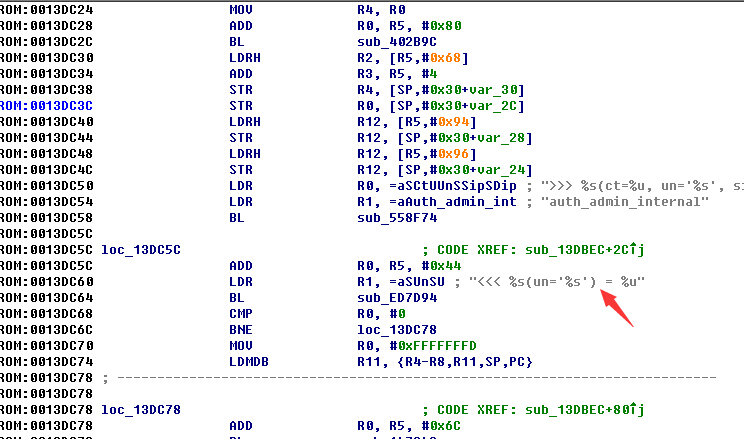Viewport: 744px width, 439px height.
Task: Click the var_24 stack variable
Action: tap(501, 170)
